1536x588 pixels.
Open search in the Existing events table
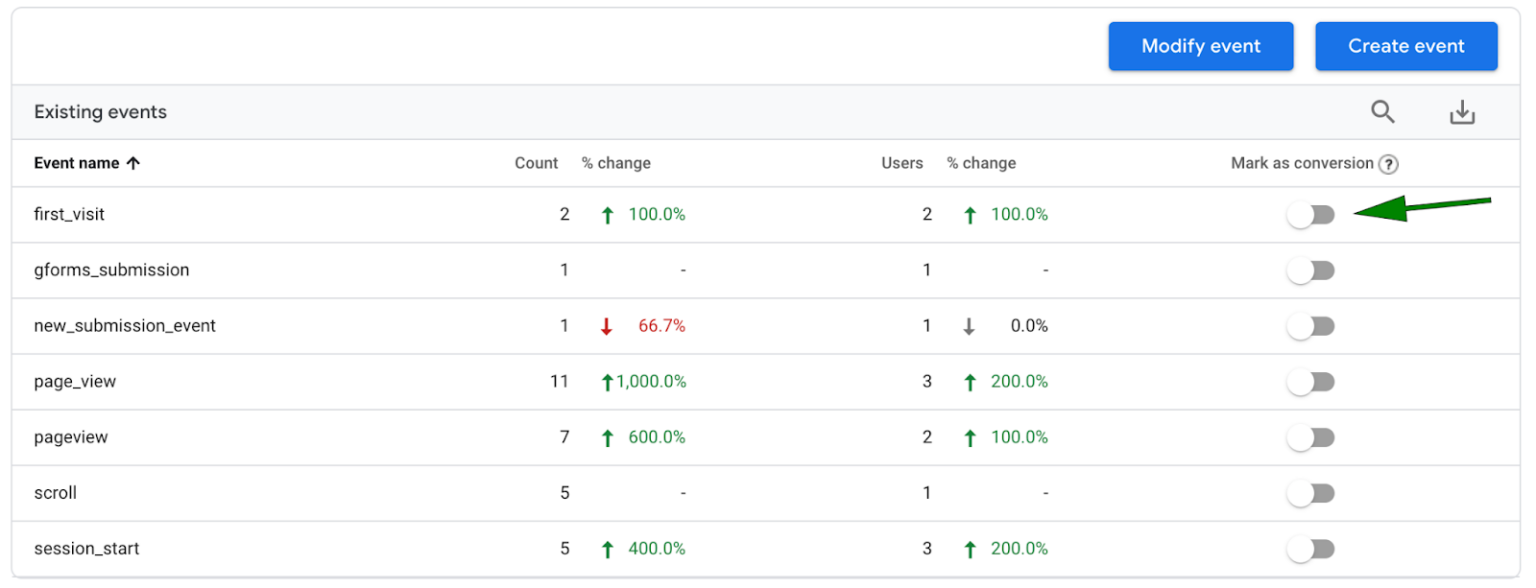pyautogui.click(x=1383, y=111)
